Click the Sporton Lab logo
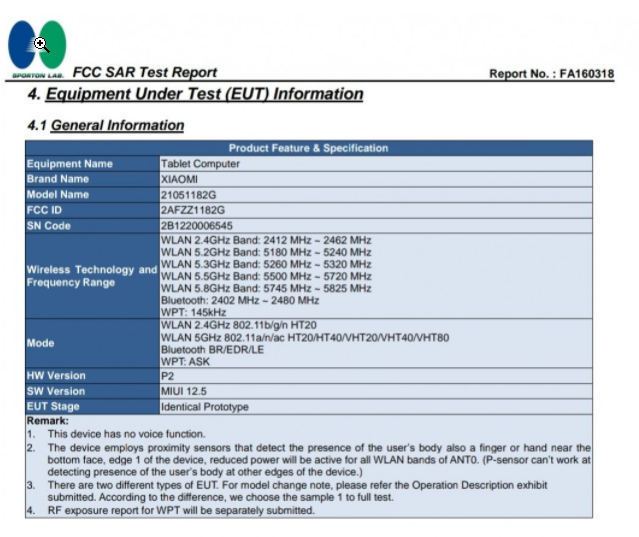Screen dimensions: 639x537 click(37, 49)
